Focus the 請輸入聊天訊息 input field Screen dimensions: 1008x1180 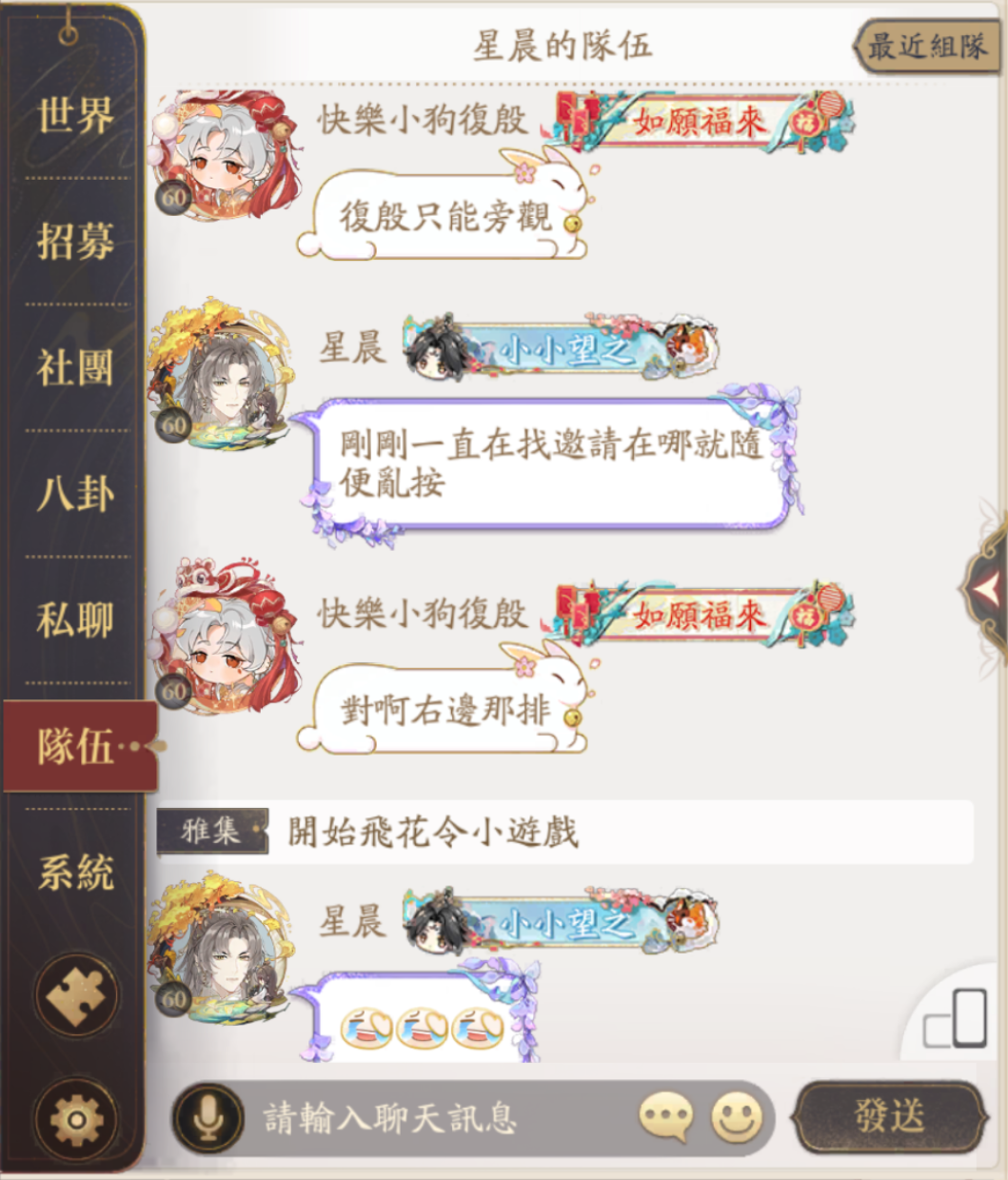(x=447, y=1118)
